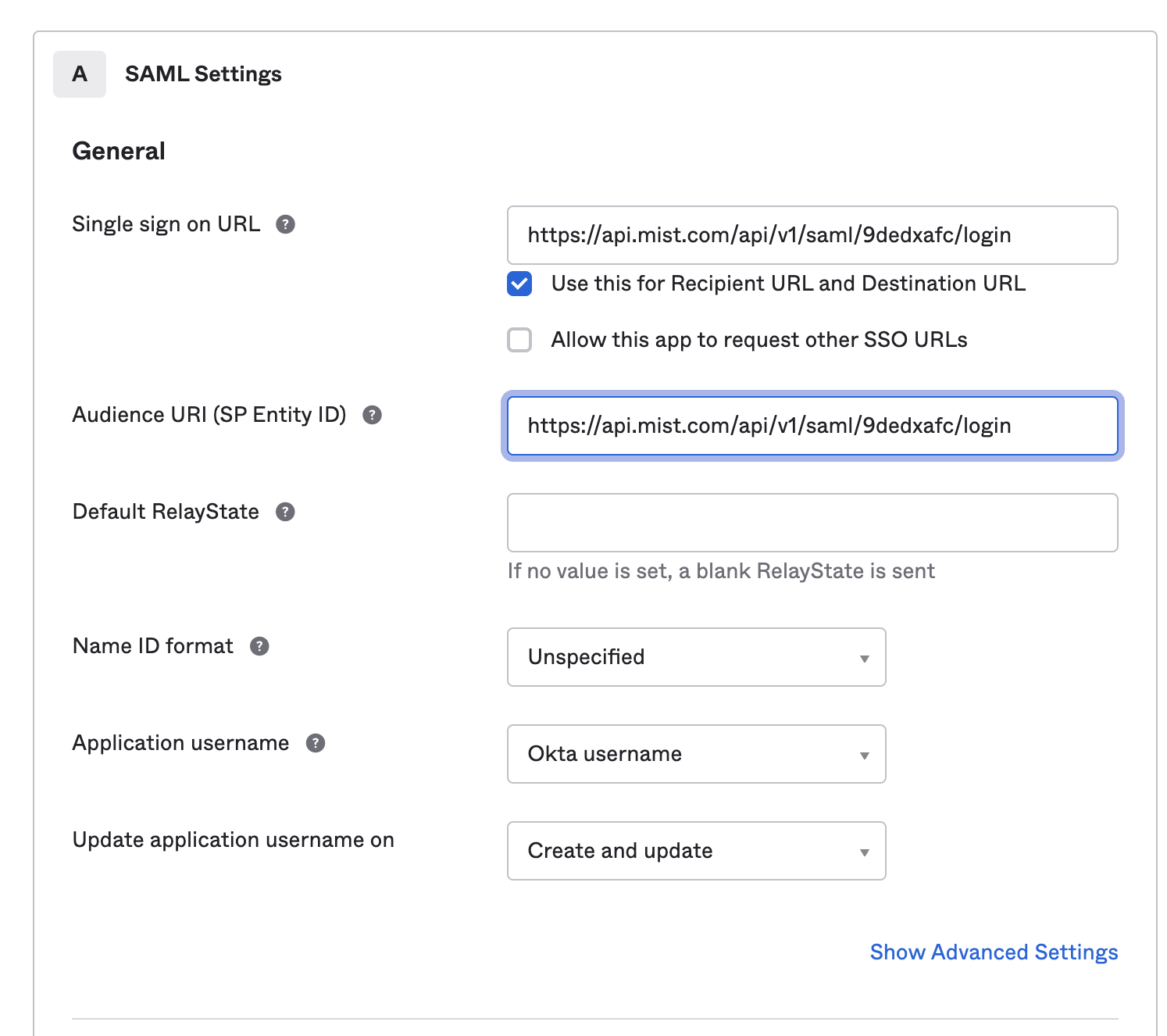Viewport: 1167px width, 1036px height.
Task: Show help for Name ID format
Action: click(x=259, y=646)
